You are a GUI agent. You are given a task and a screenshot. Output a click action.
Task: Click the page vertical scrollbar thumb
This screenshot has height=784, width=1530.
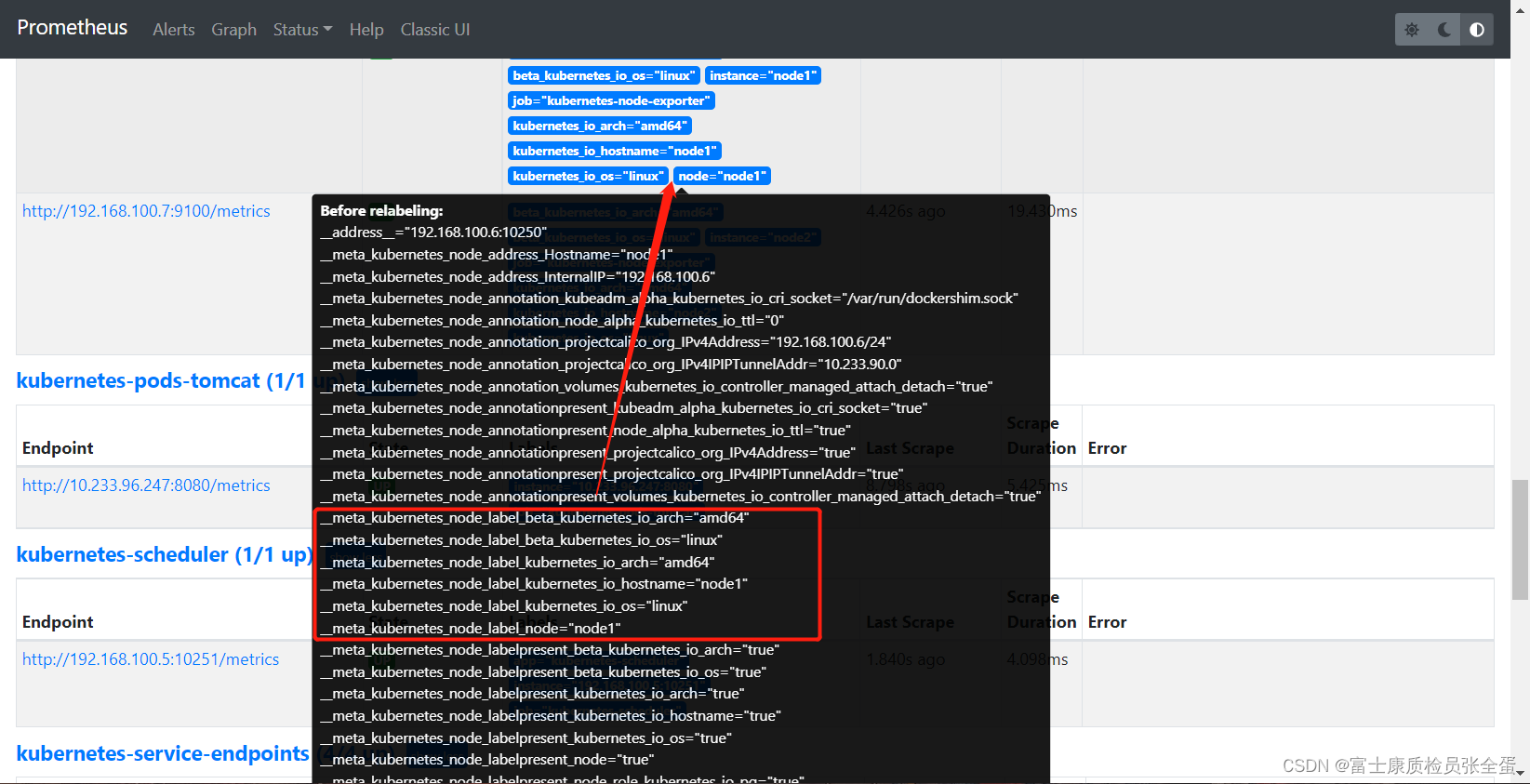(1520, 539)
